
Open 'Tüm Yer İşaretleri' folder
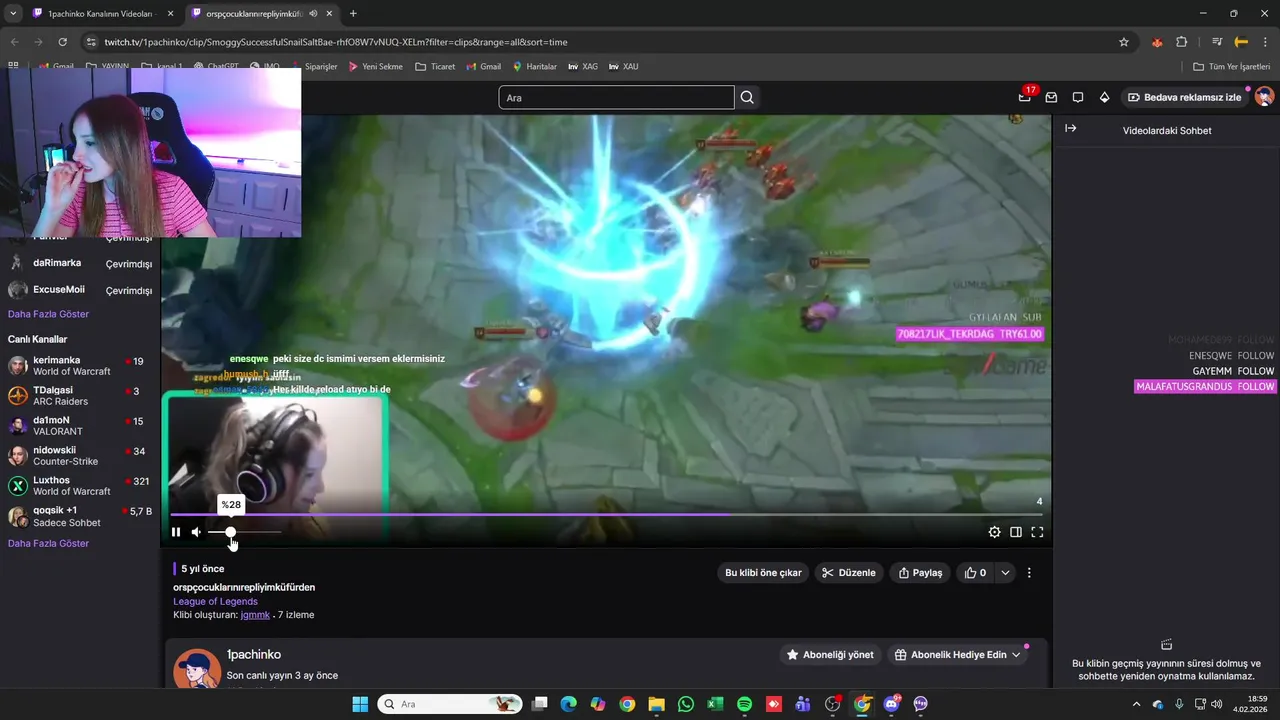coord(1231,66)
